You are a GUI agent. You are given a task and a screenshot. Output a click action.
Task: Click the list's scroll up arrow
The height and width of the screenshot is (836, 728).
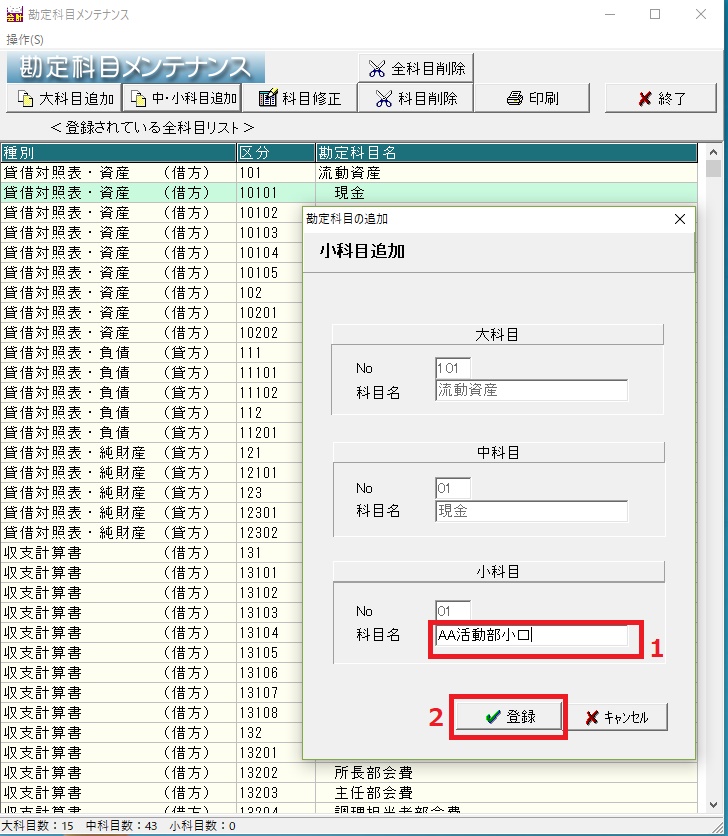713,152
